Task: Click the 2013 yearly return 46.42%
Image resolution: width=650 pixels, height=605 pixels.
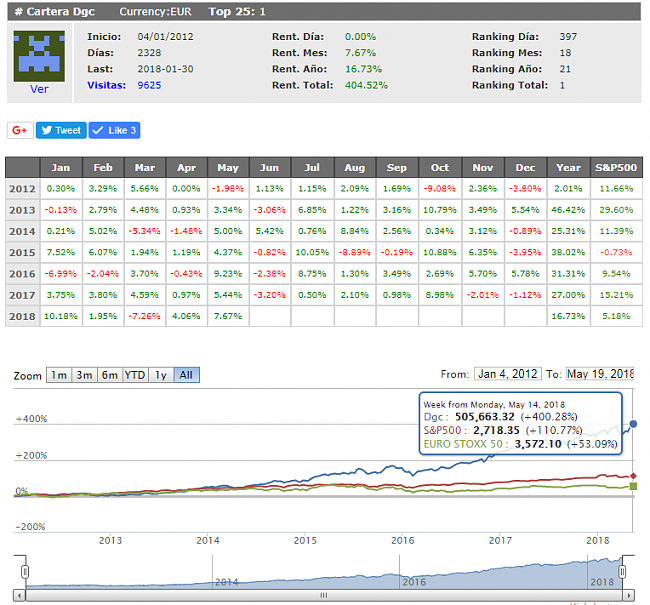Action: pyautogui.click(x=568, y=210)
